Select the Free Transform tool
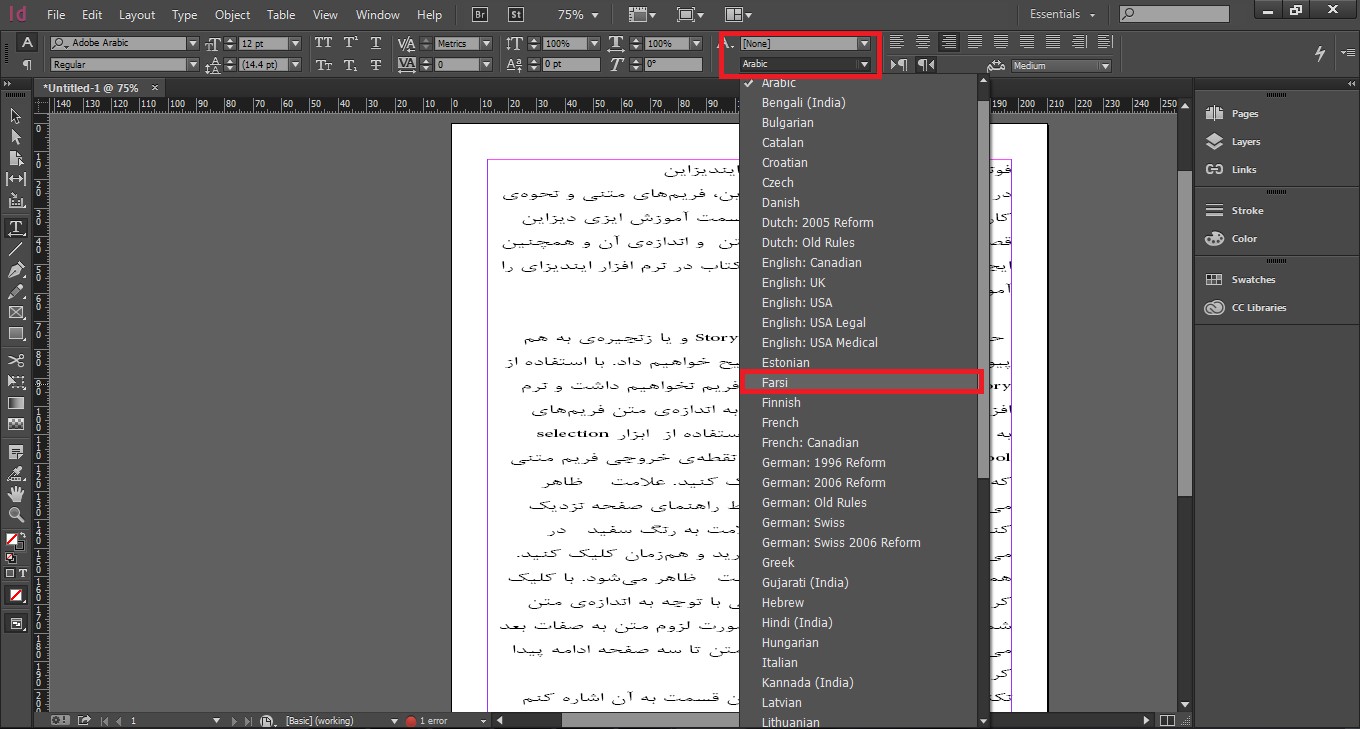 16,382
